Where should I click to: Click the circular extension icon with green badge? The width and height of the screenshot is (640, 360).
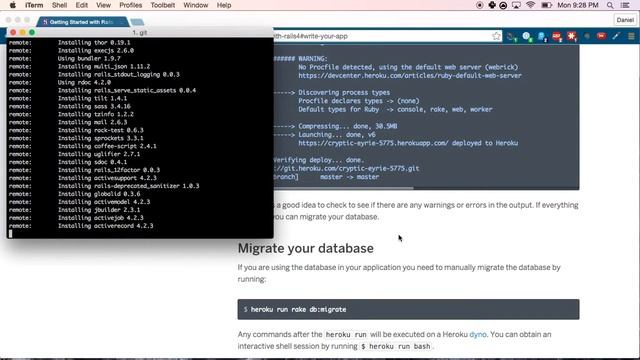[x=527, y=36]
